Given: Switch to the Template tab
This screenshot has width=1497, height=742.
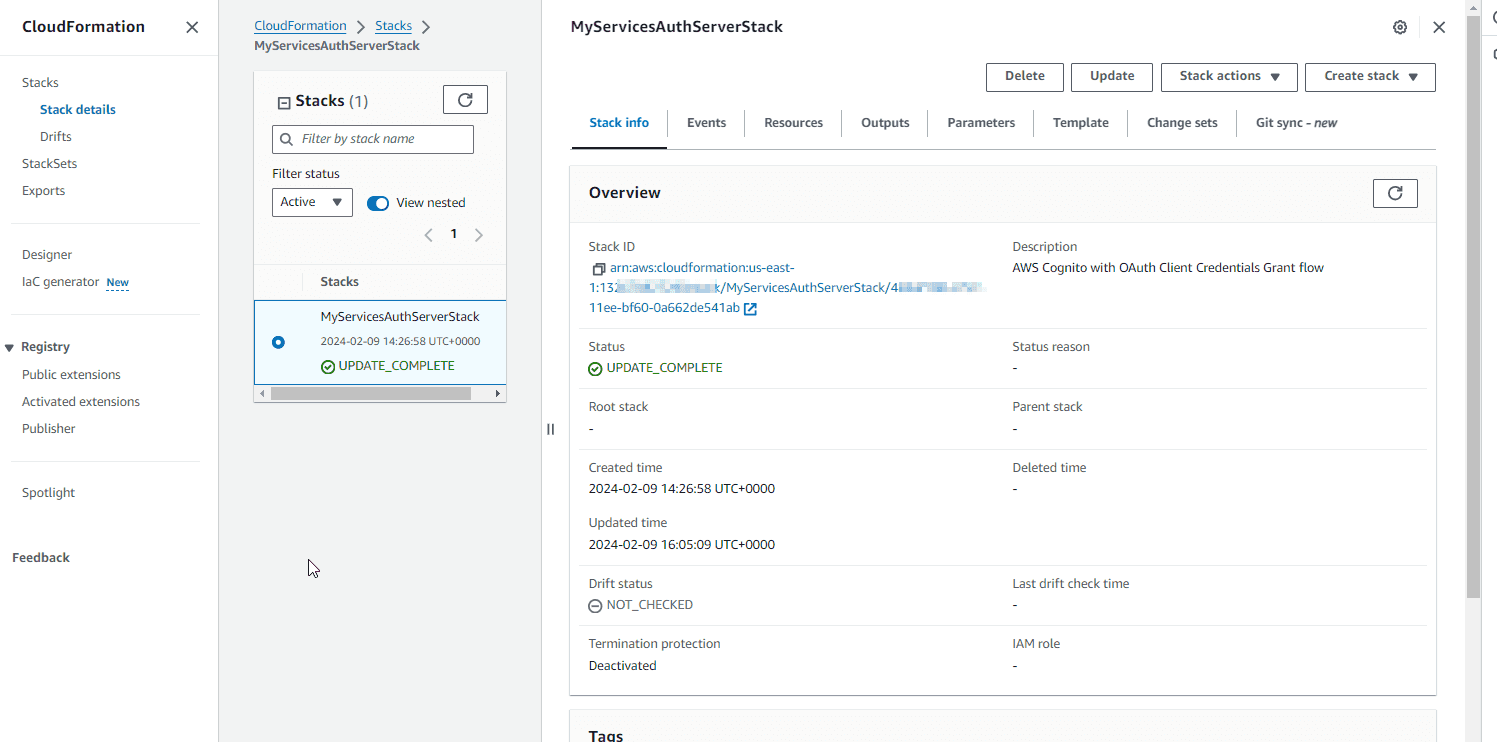Looking at the screenshot, I should [1080, 123].
